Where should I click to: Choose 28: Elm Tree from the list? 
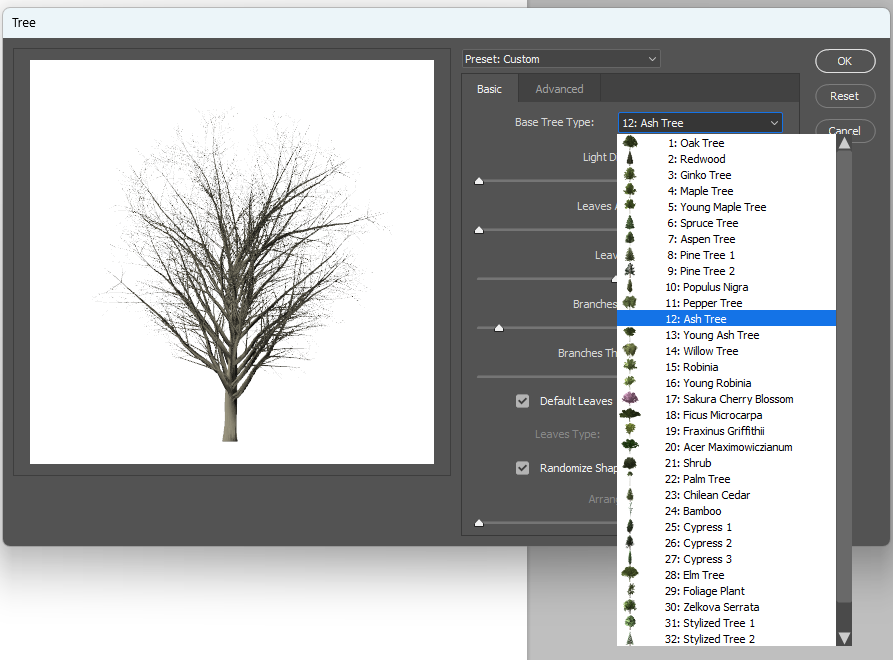[700, 574]
